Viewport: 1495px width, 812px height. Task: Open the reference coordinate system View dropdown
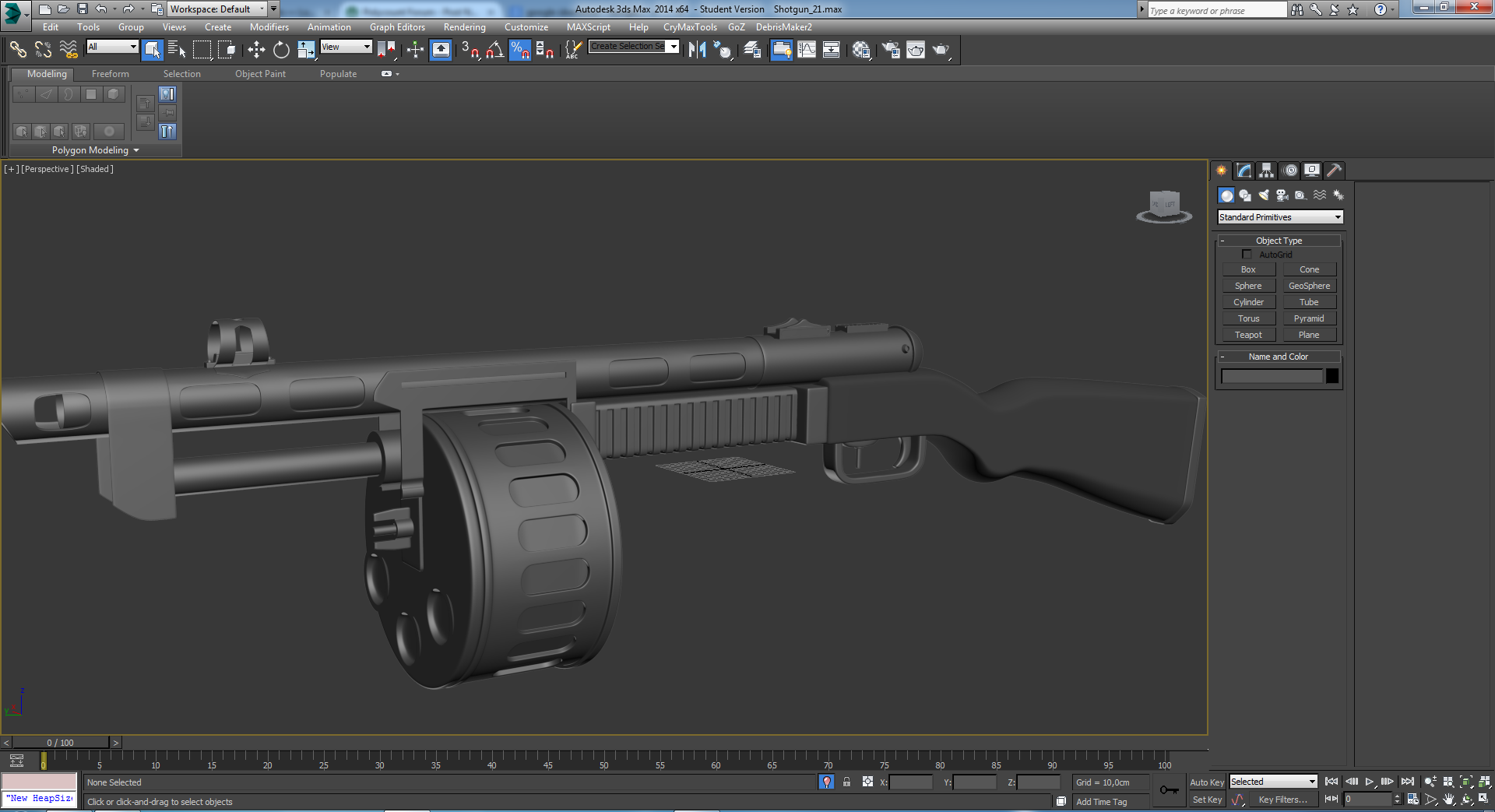pyautogui.click(x=346, y=47)
